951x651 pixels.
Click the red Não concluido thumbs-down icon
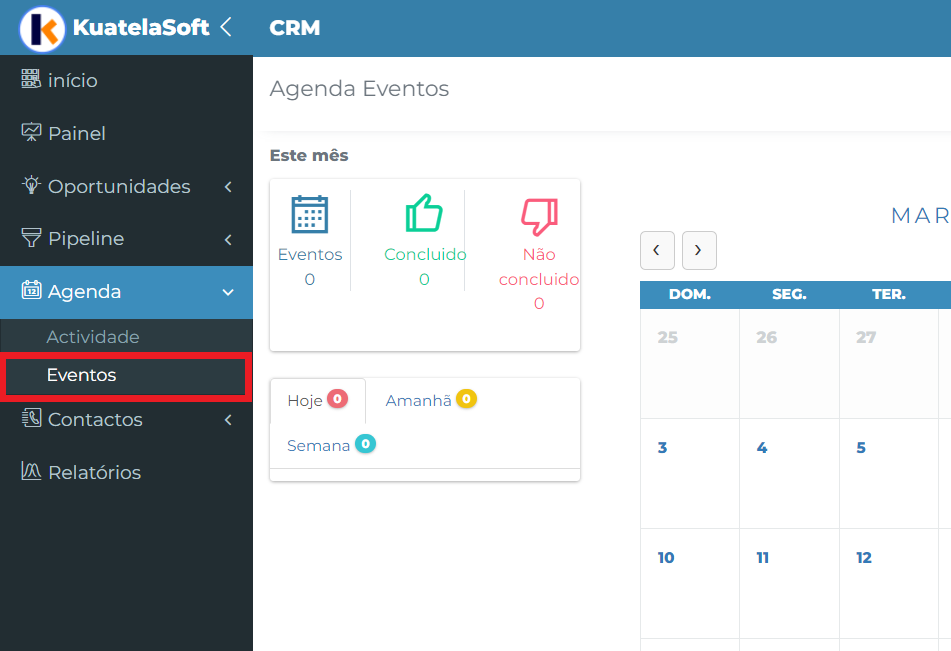[539, 217]
